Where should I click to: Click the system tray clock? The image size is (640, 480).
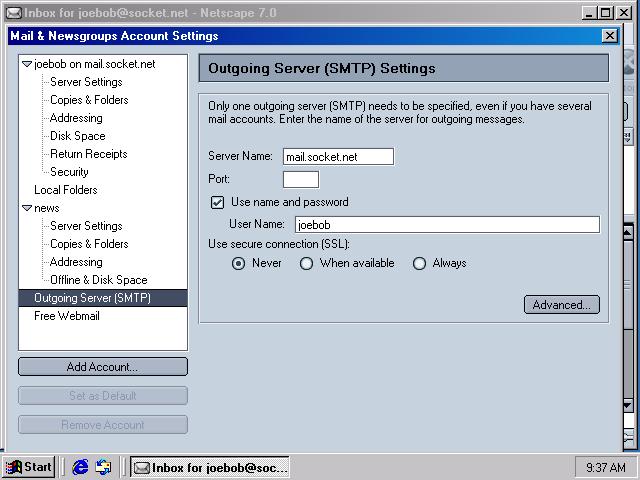[x=606, y=467]
